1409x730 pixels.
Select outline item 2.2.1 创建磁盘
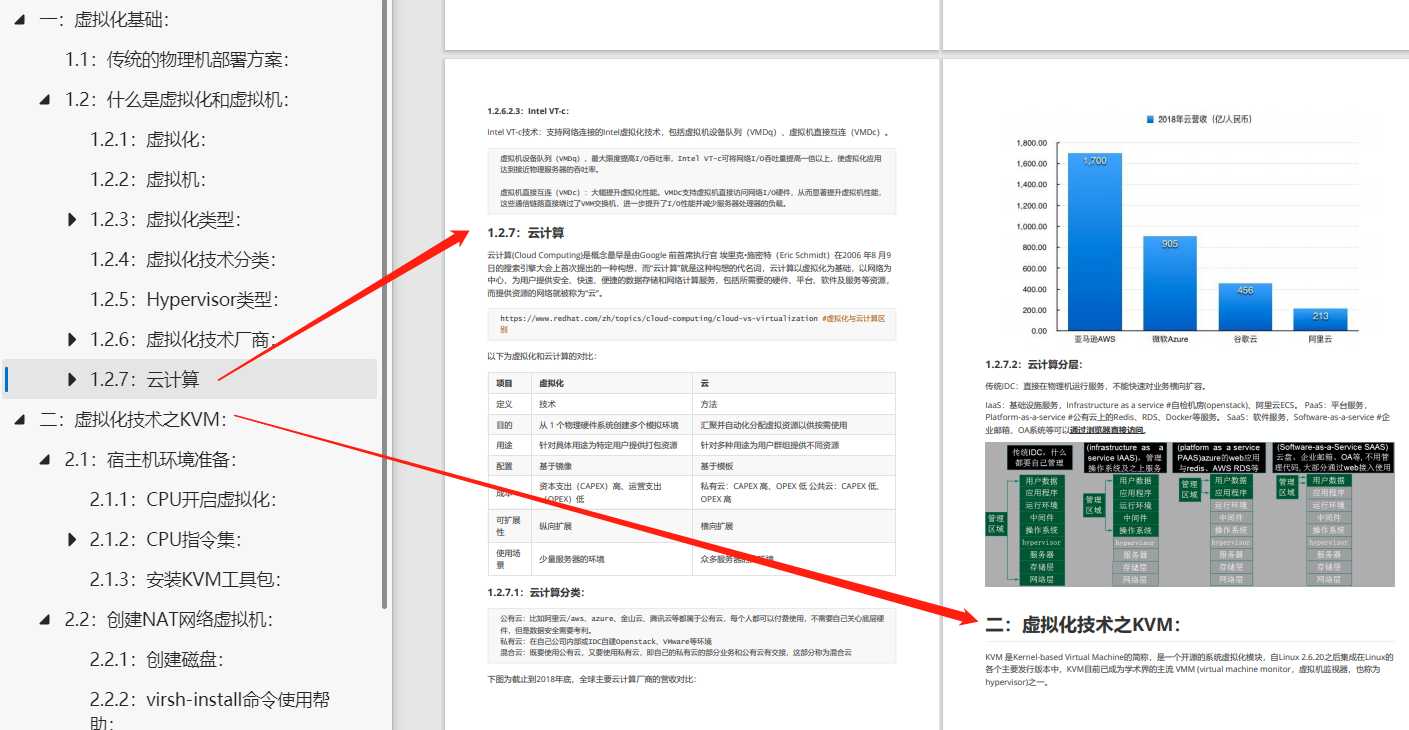pos(157,660)
